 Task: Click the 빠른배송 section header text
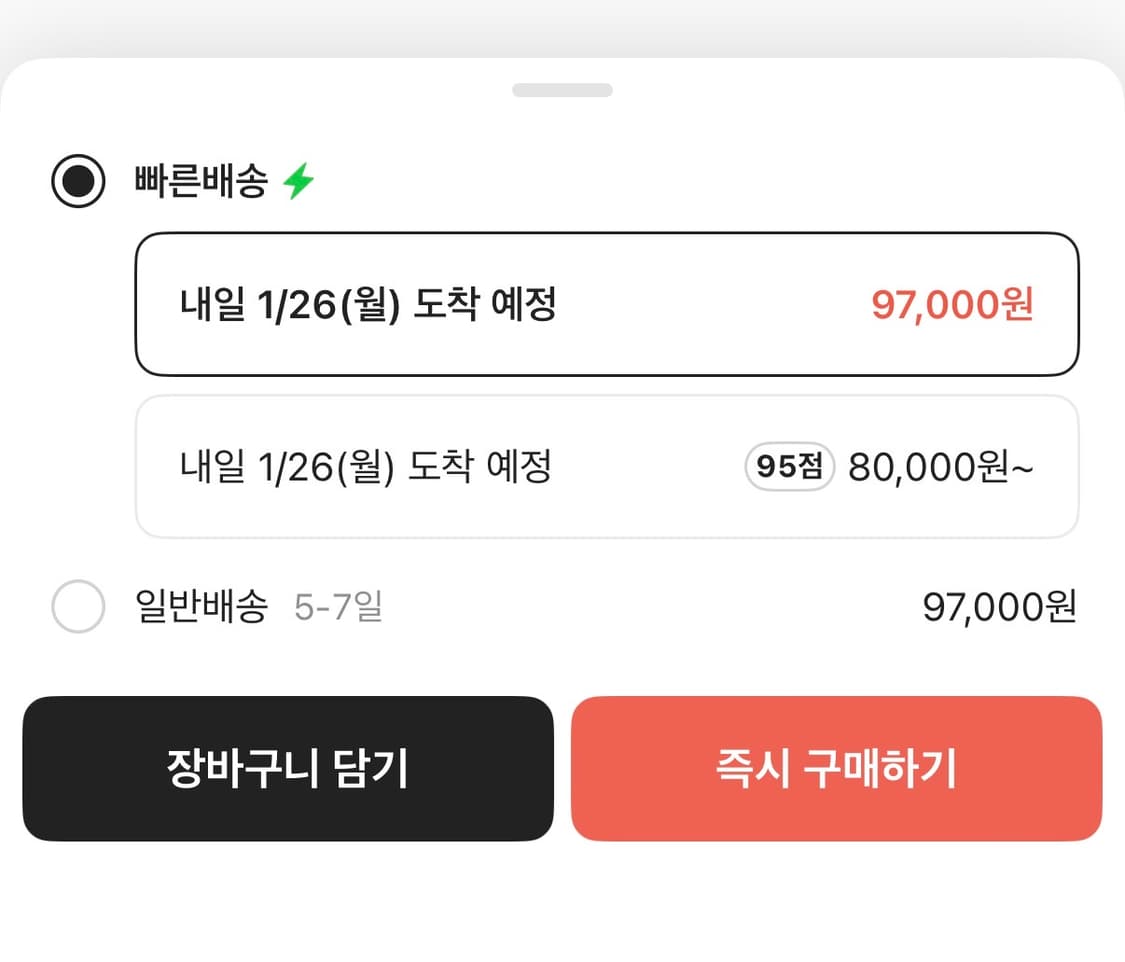[201, 181]
